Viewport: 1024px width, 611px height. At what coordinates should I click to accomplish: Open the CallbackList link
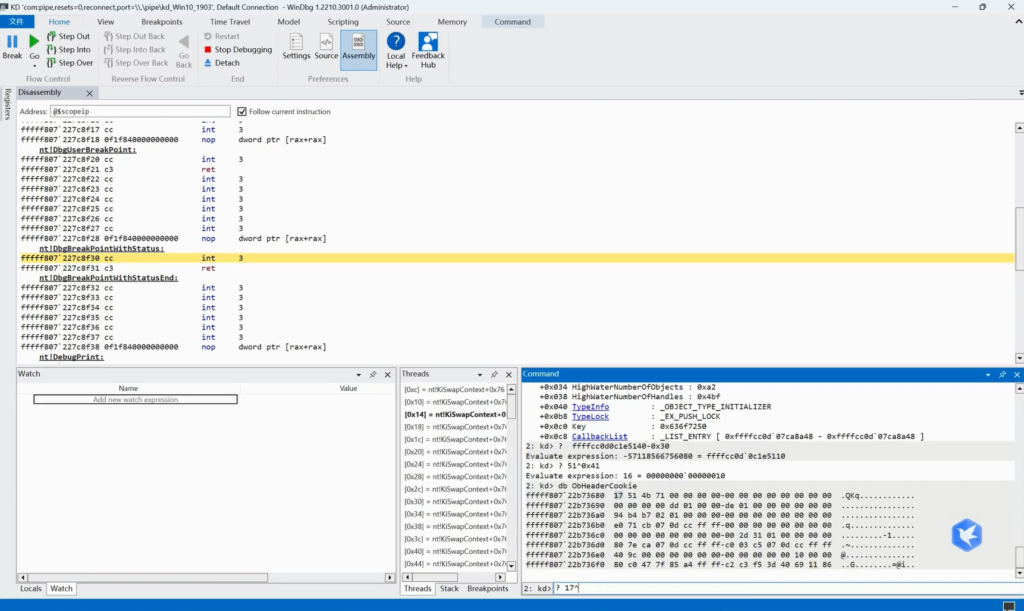click(x=600, y=437)
